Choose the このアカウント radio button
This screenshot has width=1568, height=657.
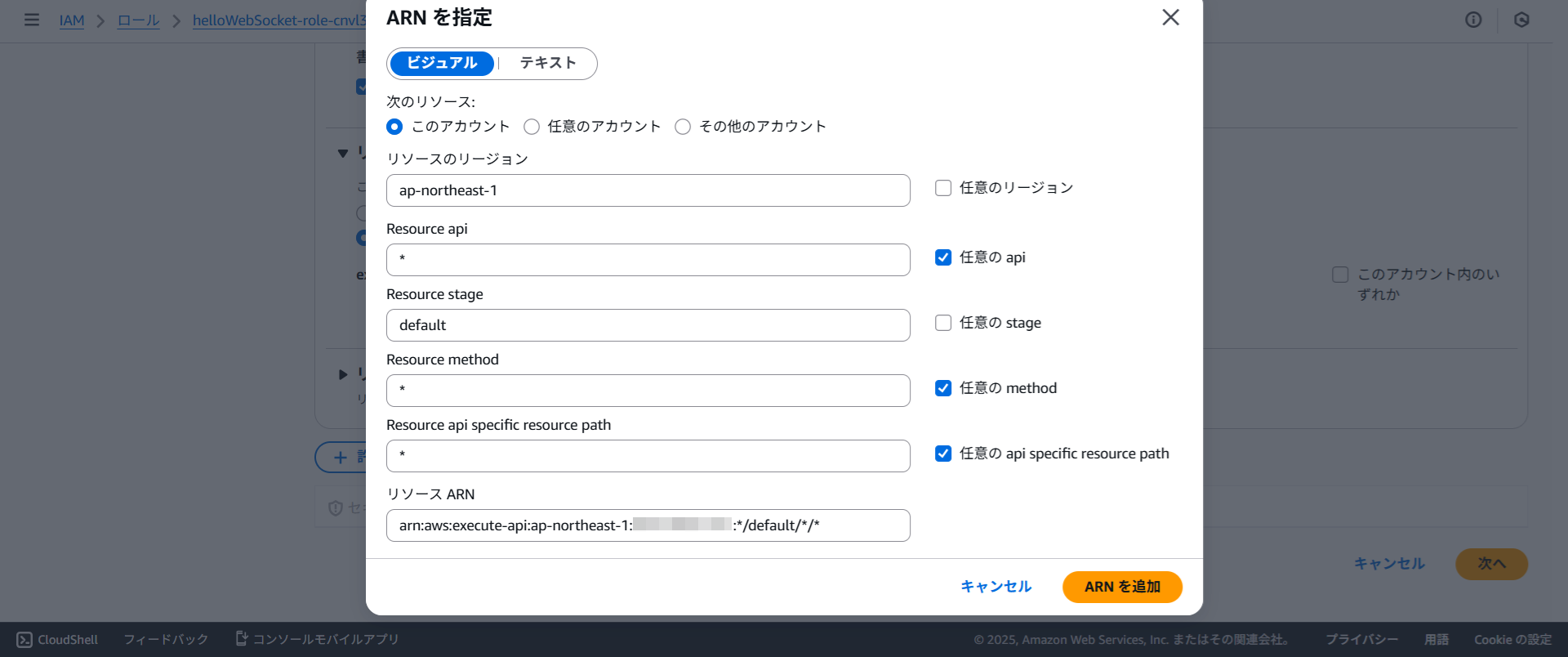tap(394, 127)
